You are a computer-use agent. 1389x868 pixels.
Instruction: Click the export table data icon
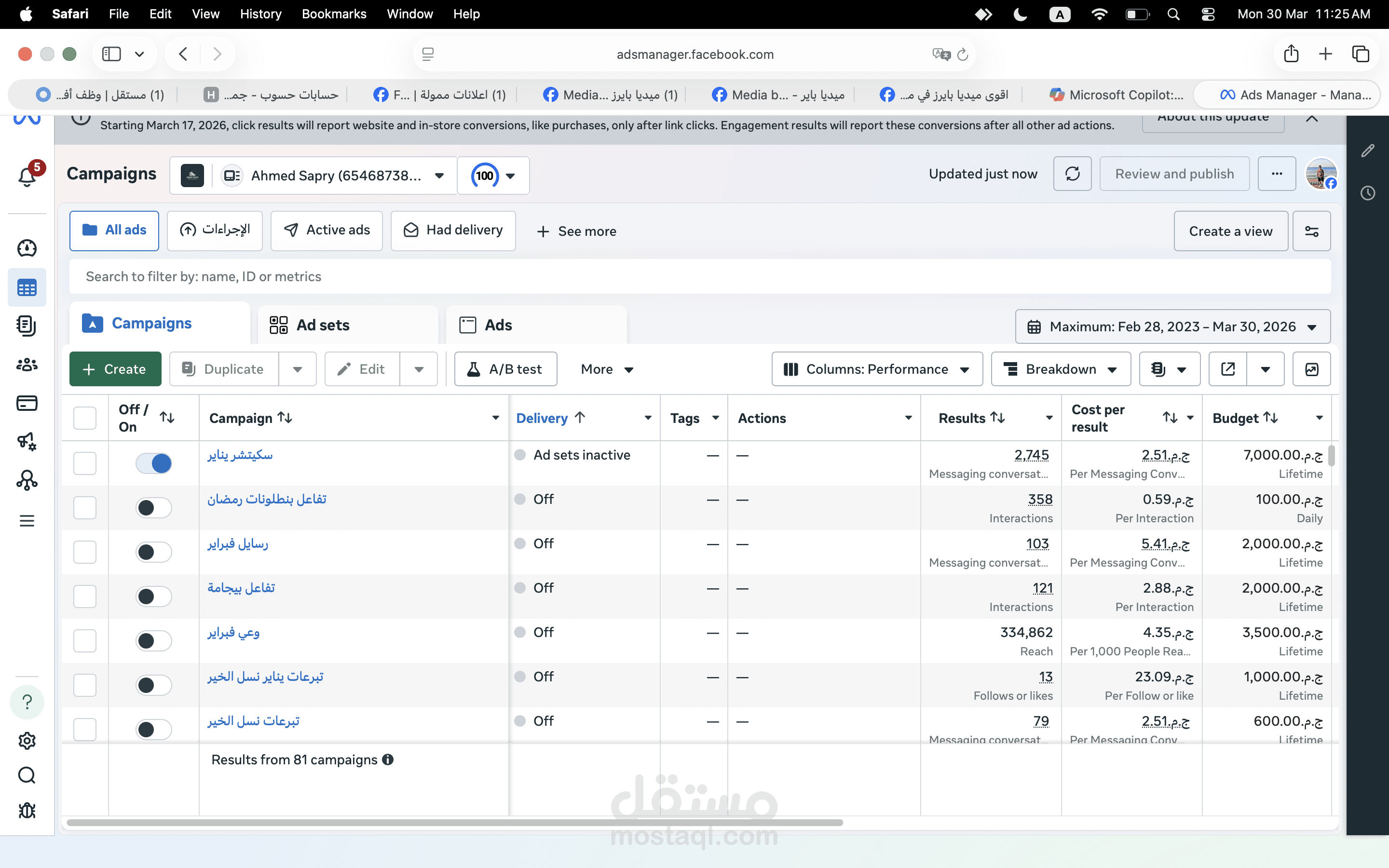coord(1228,369)
